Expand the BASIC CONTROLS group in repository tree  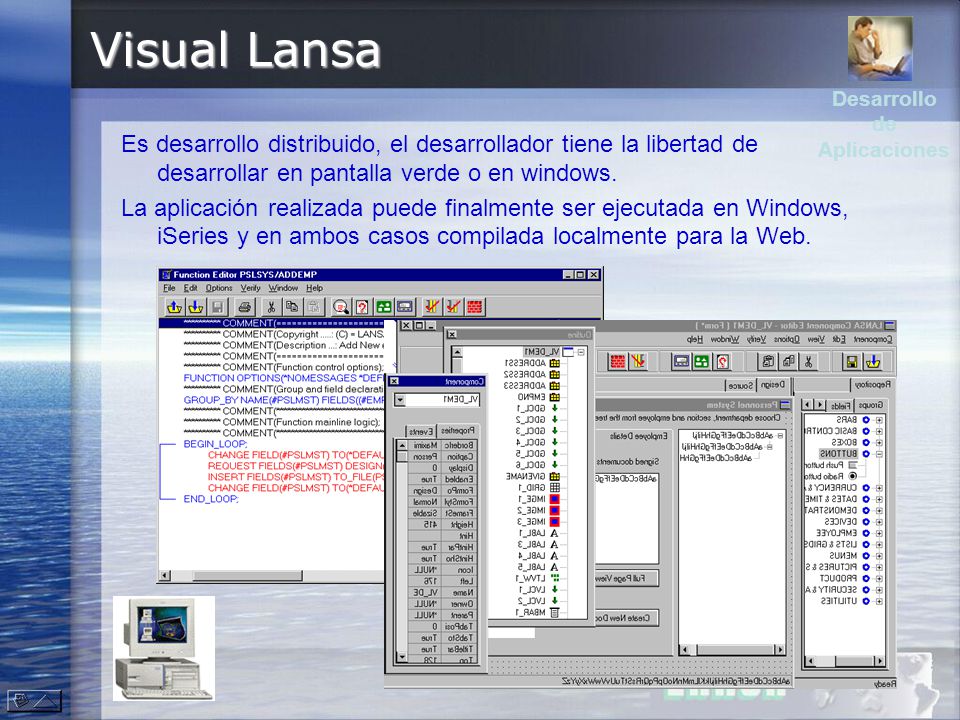coord(879,431)
